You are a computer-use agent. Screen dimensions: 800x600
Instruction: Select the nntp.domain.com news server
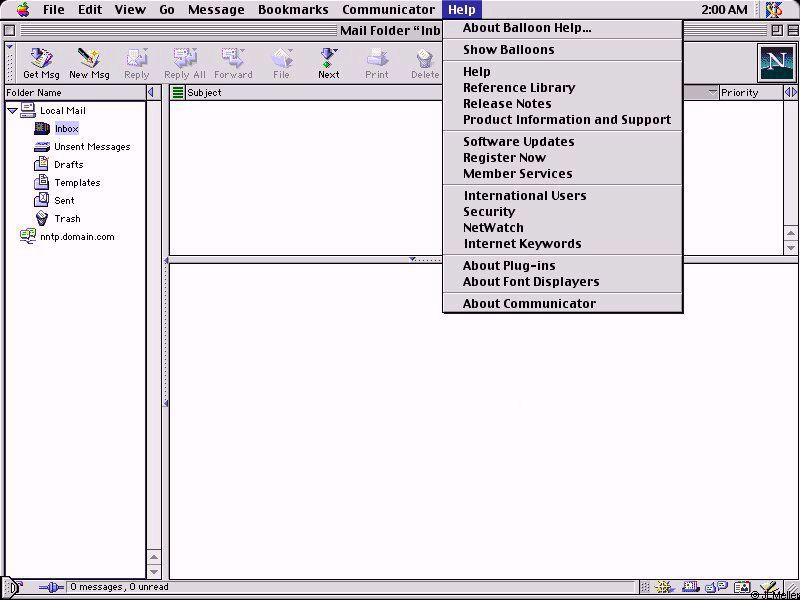(77, 237)
